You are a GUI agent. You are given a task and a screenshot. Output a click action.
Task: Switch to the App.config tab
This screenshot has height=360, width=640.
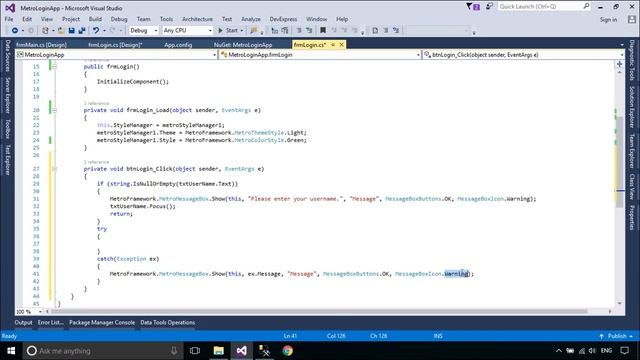[178, 45]
